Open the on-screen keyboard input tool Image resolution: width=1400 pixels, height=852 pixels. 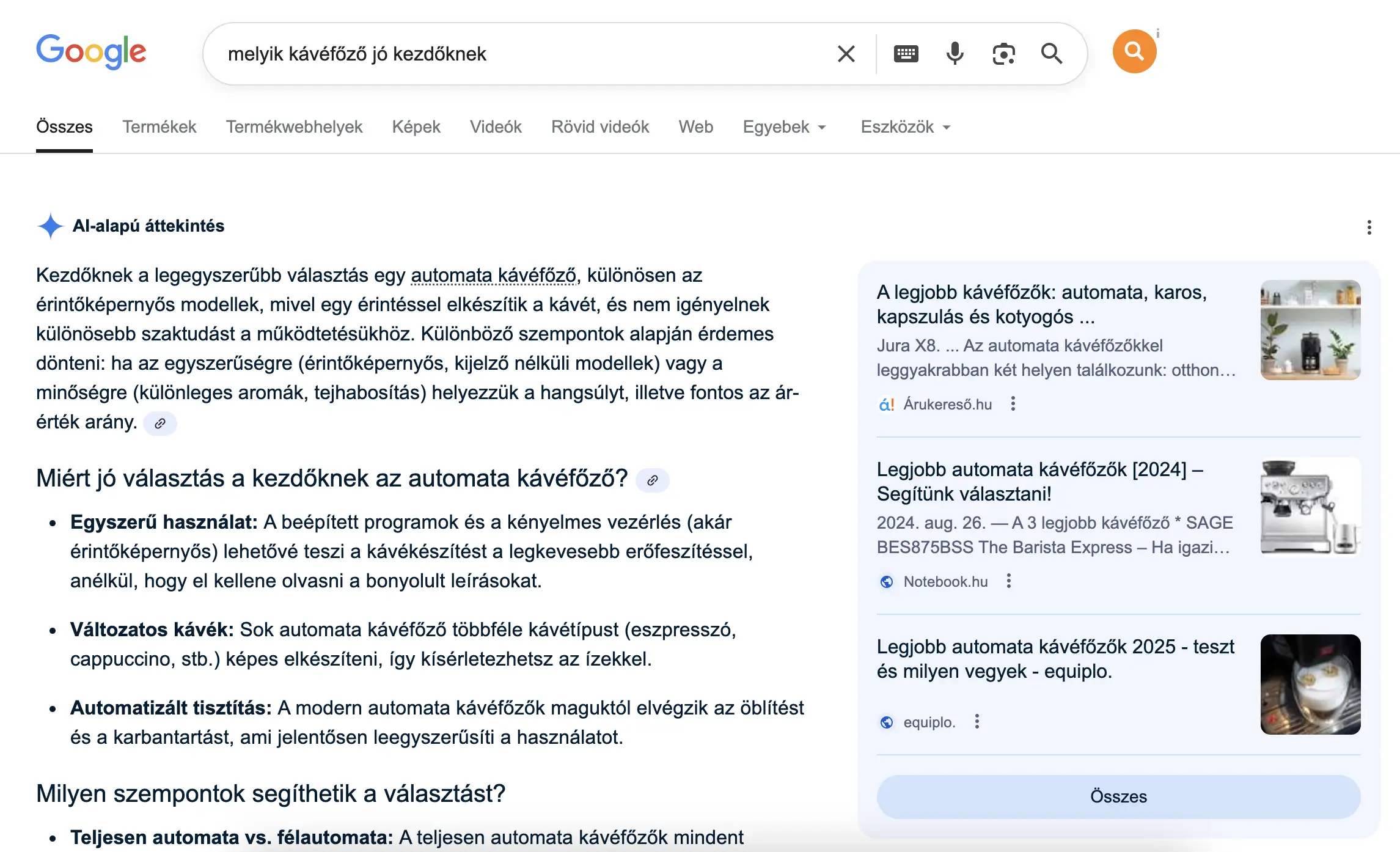coord(906,54)
